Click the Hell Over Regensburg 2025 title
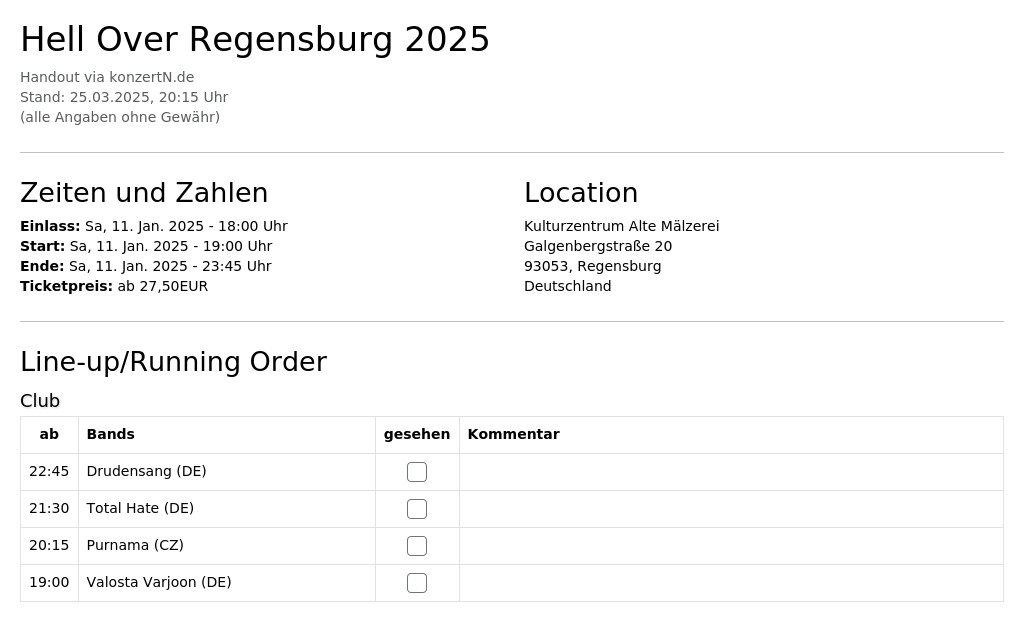The image size is (1024, 638). click(x=255, y=39)
